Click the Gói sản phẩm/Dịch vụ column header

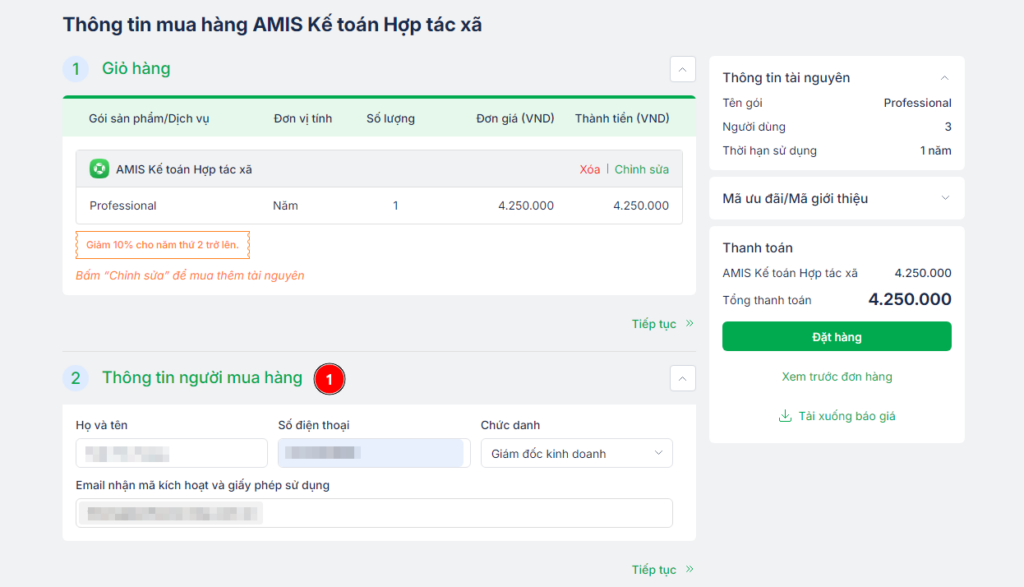click(x=149, y=118)
